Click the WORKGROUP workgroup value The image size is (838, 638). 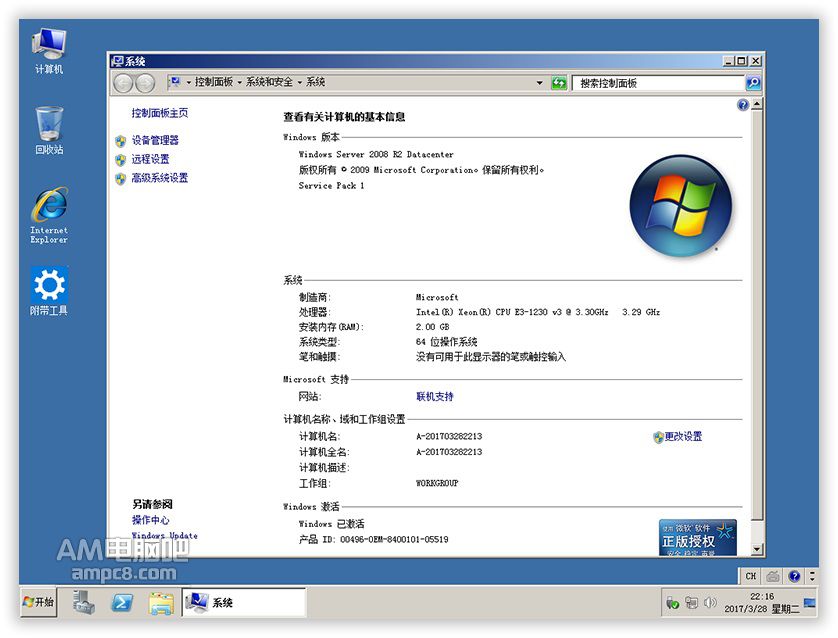pyautogui.click(x=437, y=483)
